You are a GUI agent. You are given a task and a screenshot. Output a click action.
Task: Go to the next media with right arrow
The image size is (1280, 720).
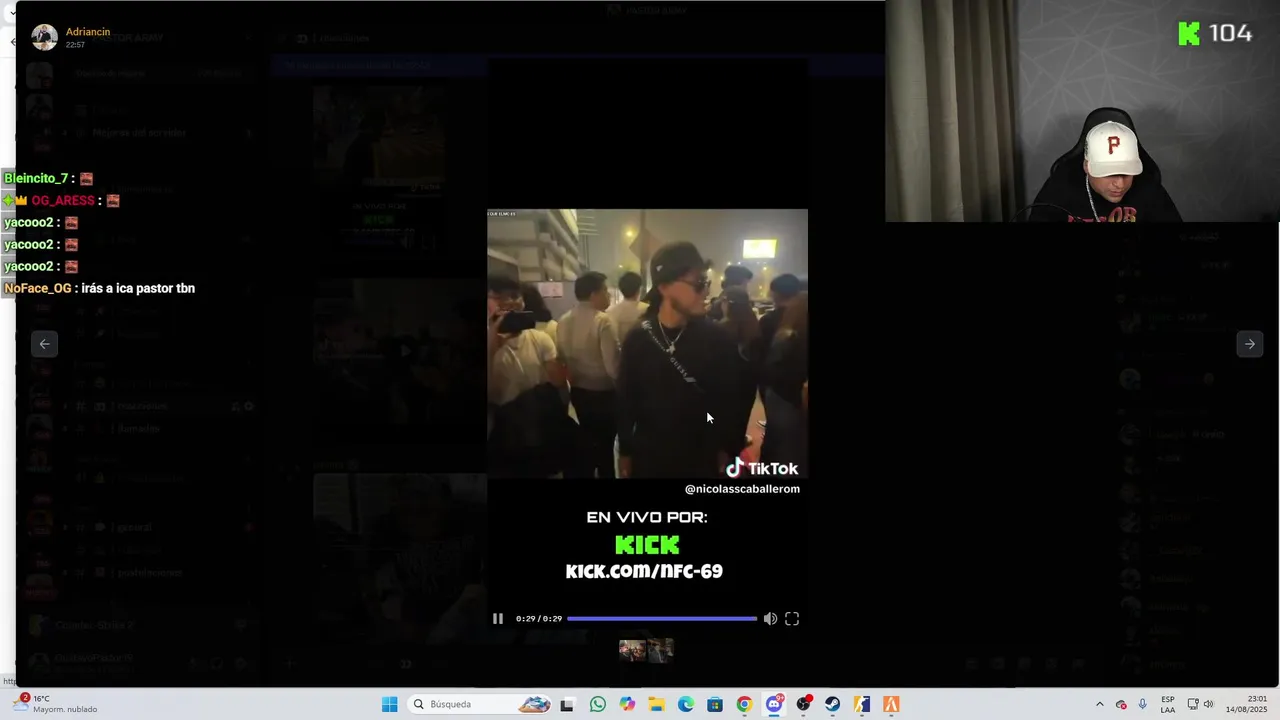click(x=1250, y=344)
